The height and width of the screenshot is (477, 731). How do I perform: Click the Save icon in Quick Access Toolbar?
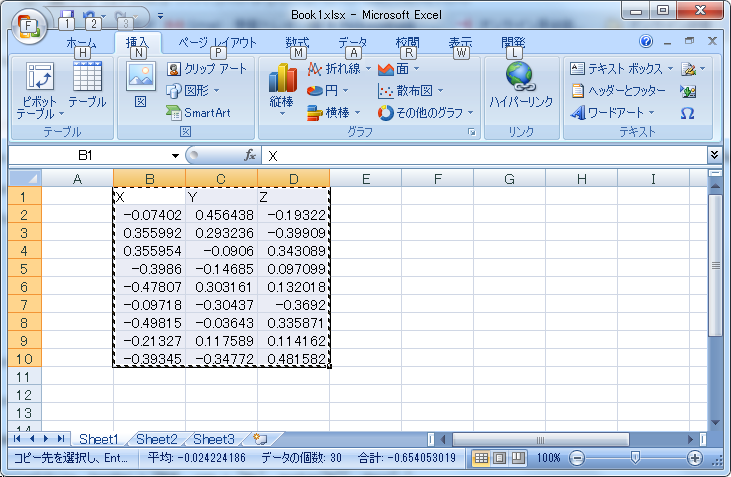67,17
